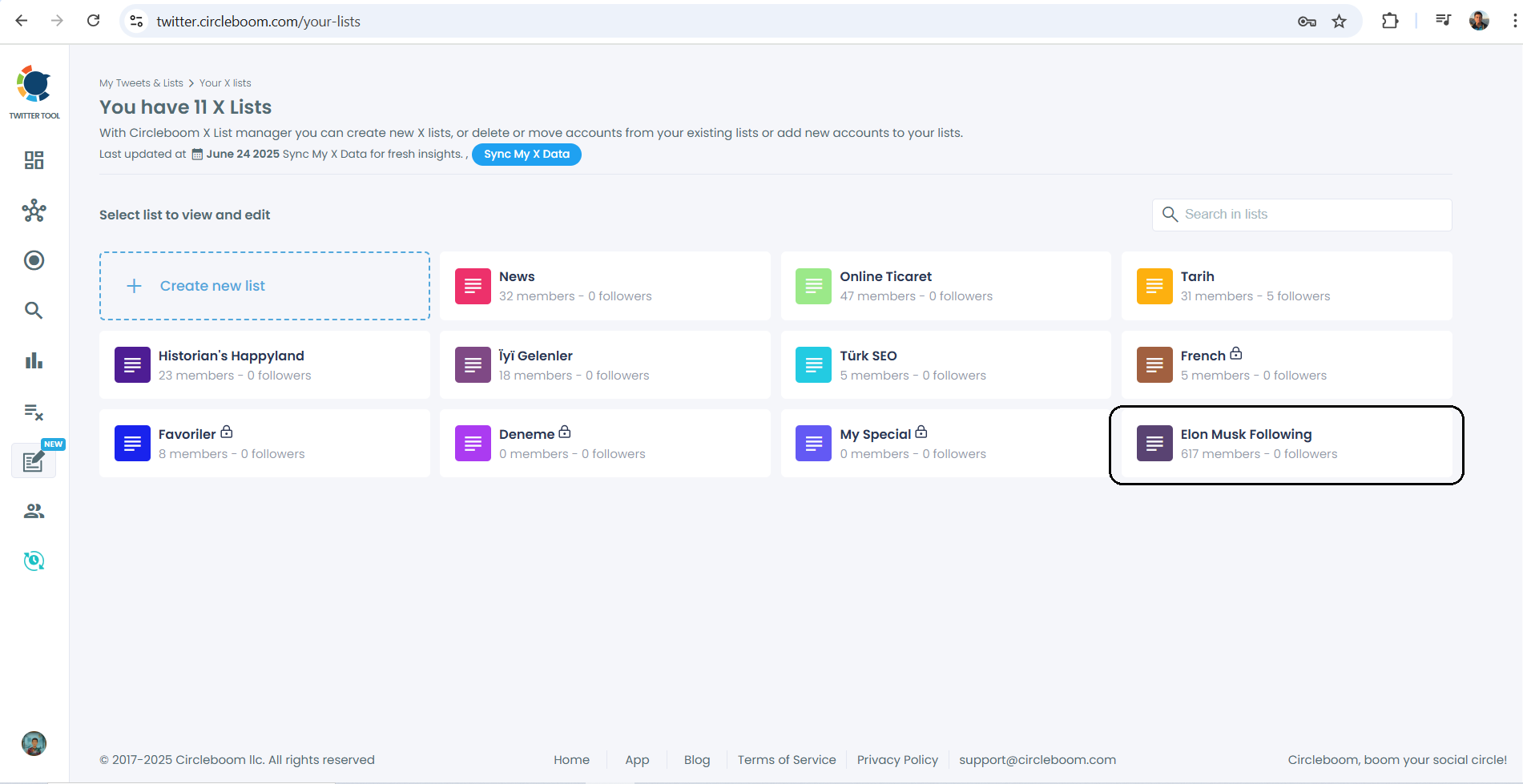This screenshot has height=784, width=1523.
Task: Open the Blog footer menu item
Action: click(696, 759)
